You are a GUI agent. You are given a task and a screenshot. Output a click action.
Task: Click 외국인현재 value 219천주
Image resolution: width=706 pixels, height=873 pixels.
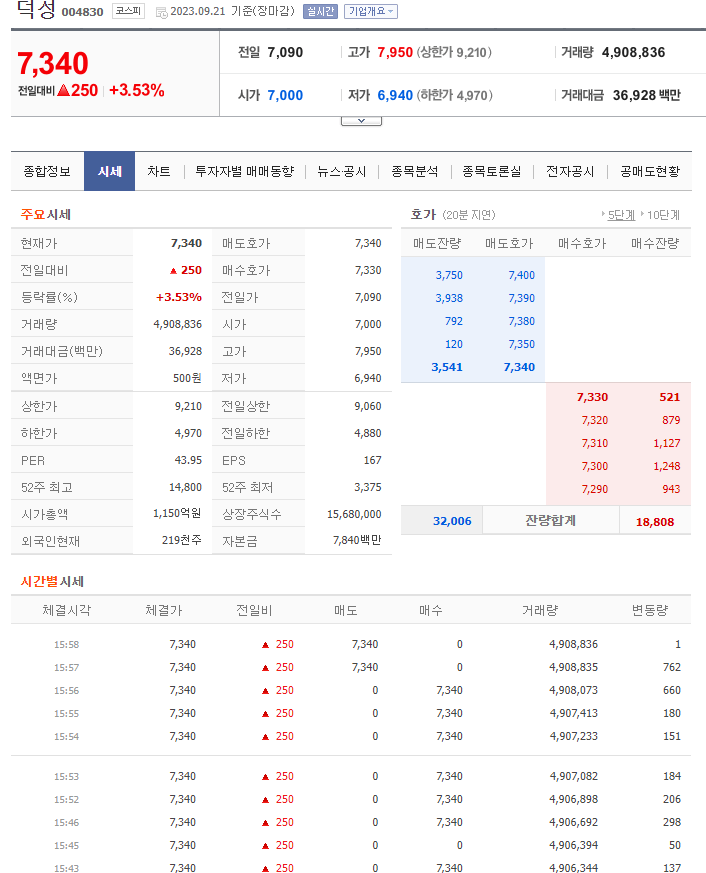coord(182,540)
